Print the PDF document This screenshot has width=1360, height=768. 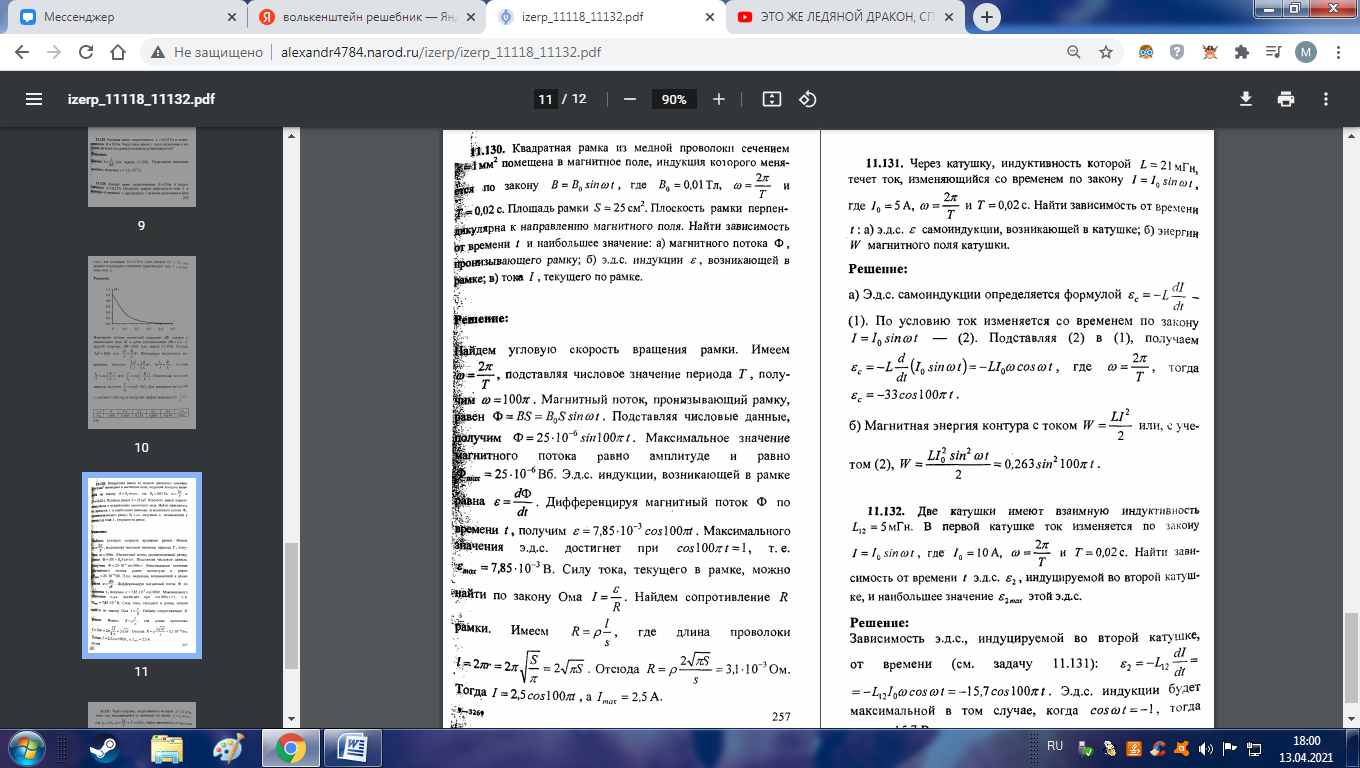[x=1286, y=99]
